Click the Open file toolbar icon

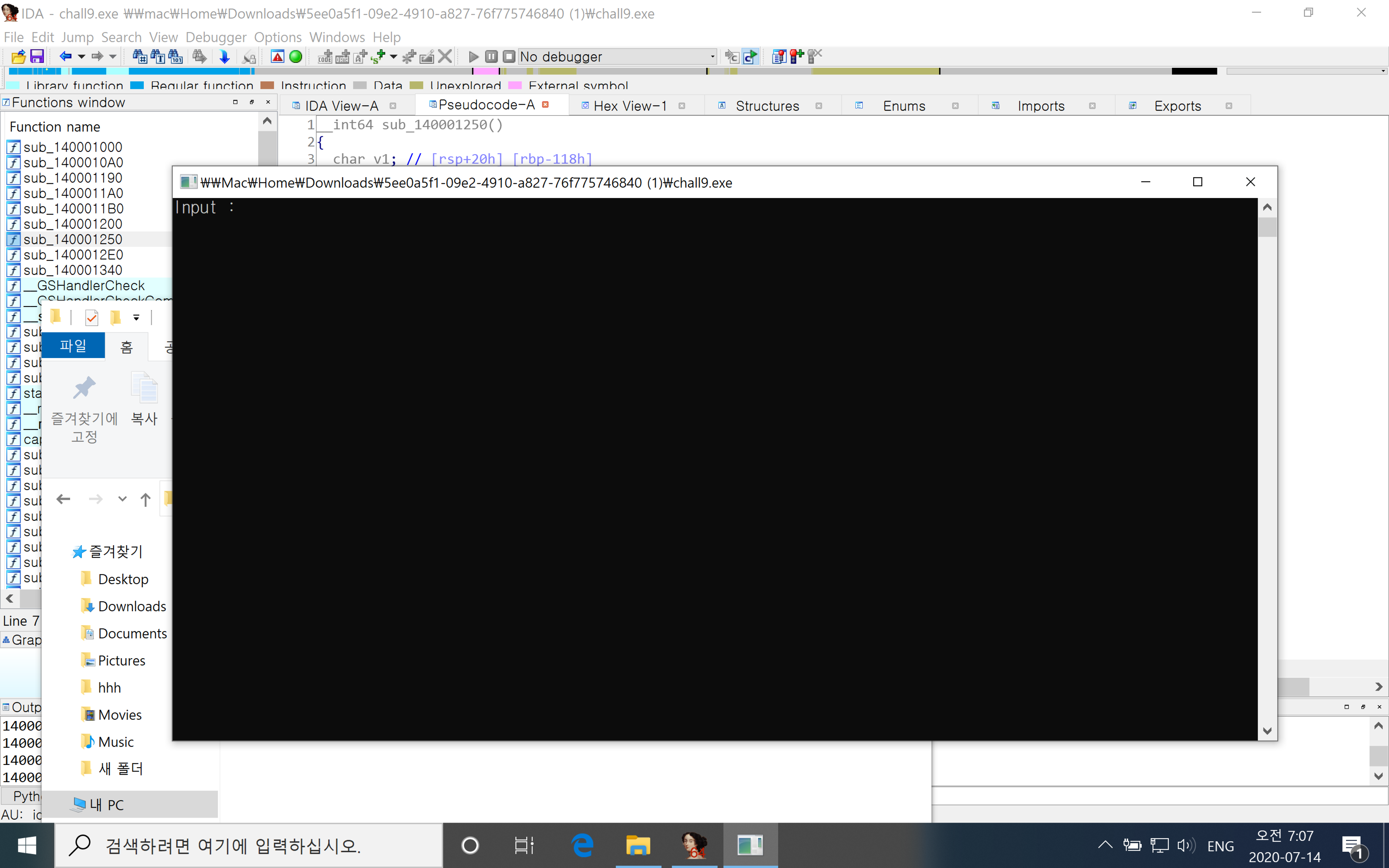[x=18, y=56]
